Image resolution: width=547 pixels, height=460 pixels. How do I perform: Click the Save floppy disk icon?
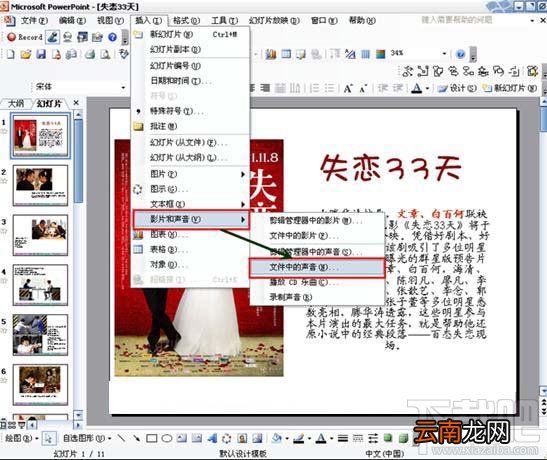pyautogui.click(x=41, y=54)
